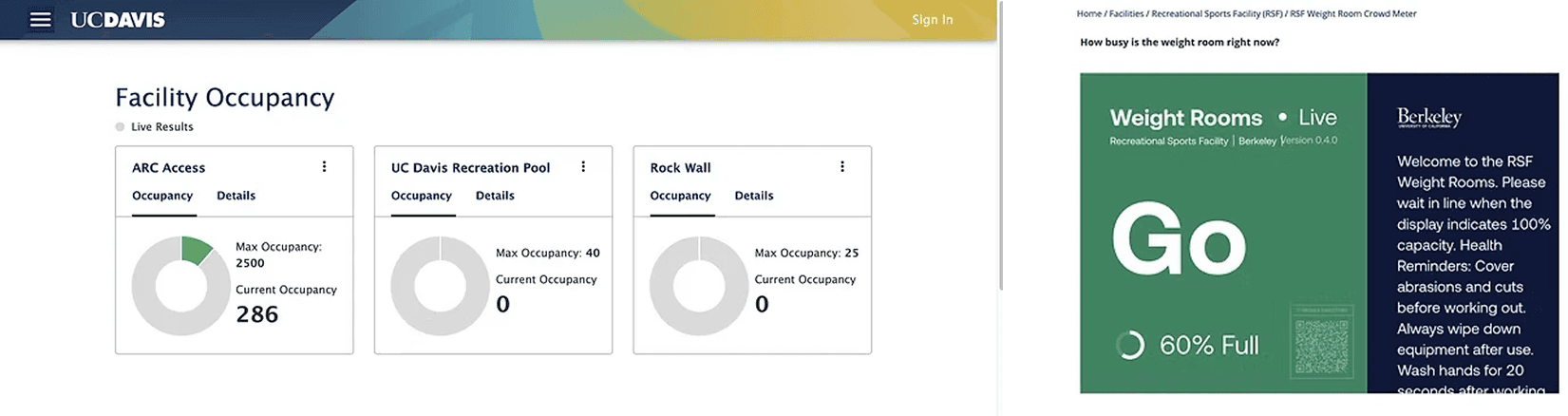This screenshot has height=416, width=1568.
Task: Select Details tab in Recreation Pool card
Action: coord(495,196)
